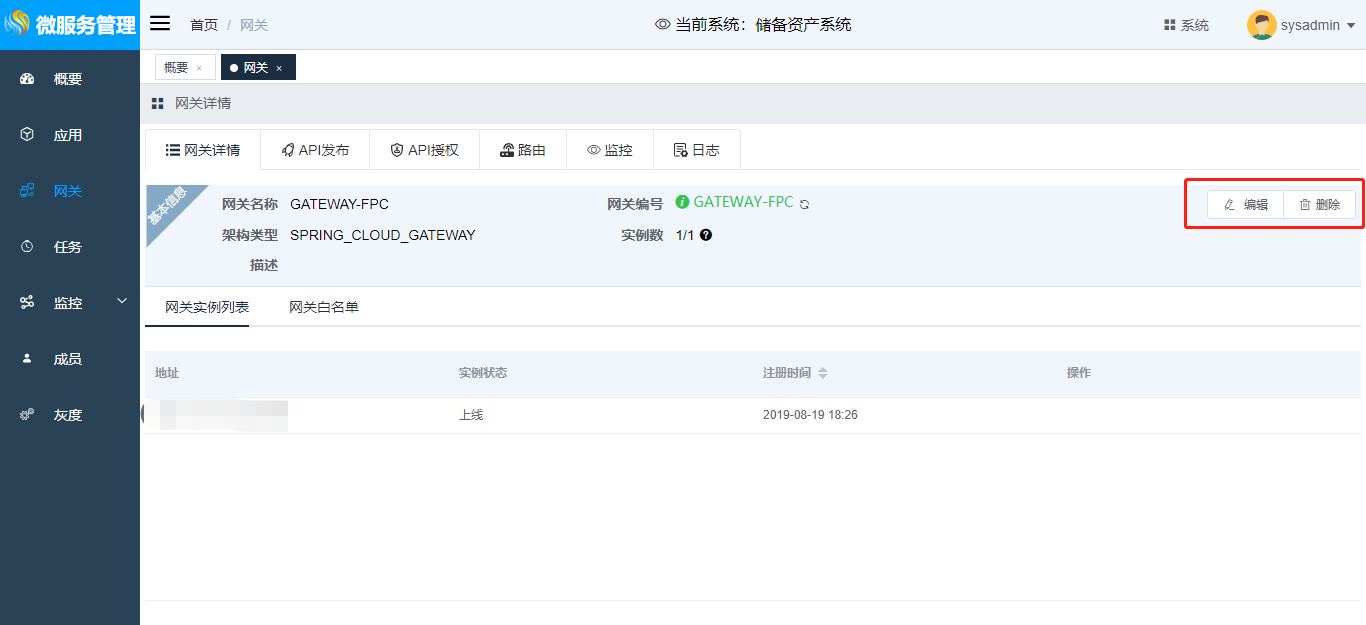Sort the list by 注册时间
1366x625 pixels.
823,373
